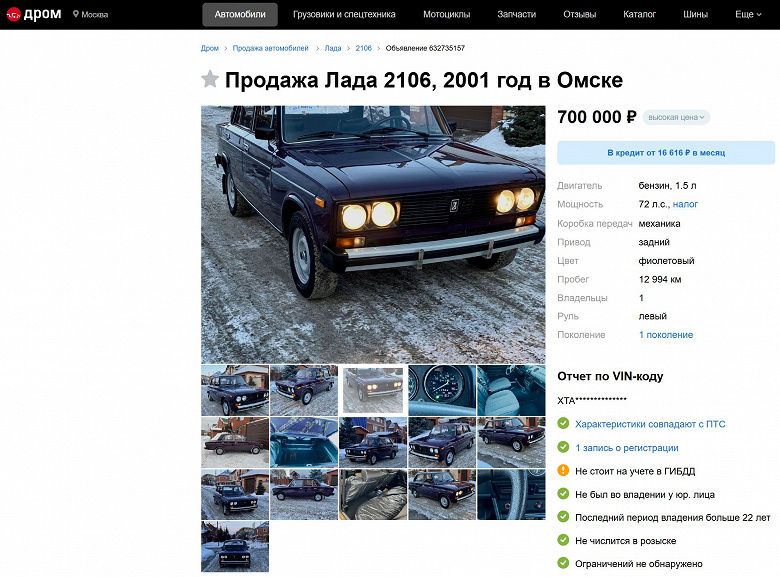Open the main large car photo
This screenshot has width=780, height=577.
coord(373,234)
